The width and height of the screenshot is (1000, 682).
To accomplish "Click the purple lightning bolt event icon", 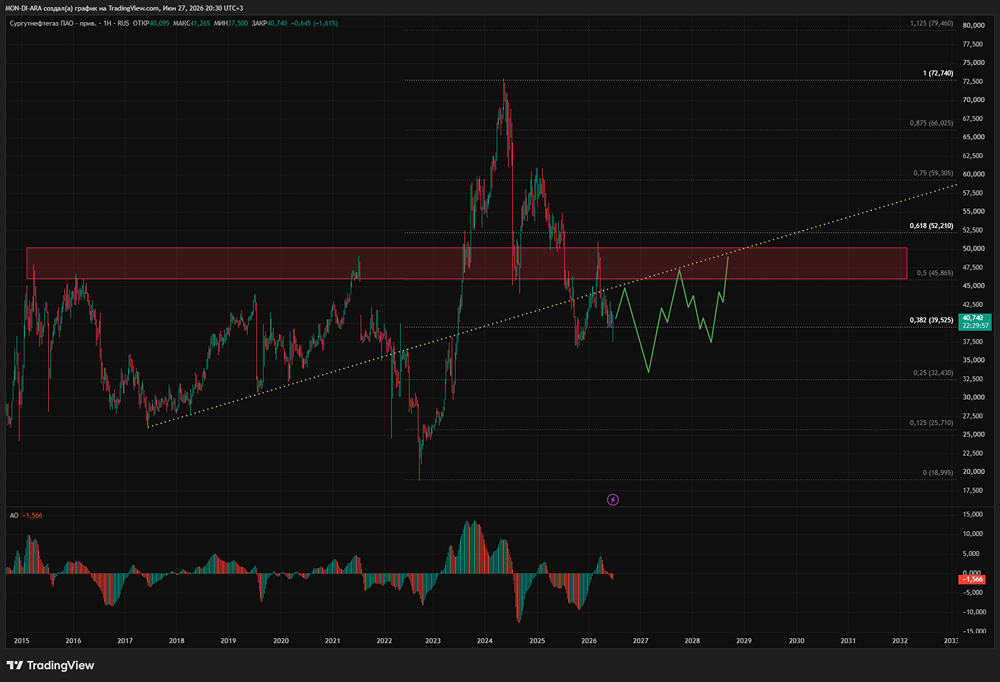I will point(612,500).
